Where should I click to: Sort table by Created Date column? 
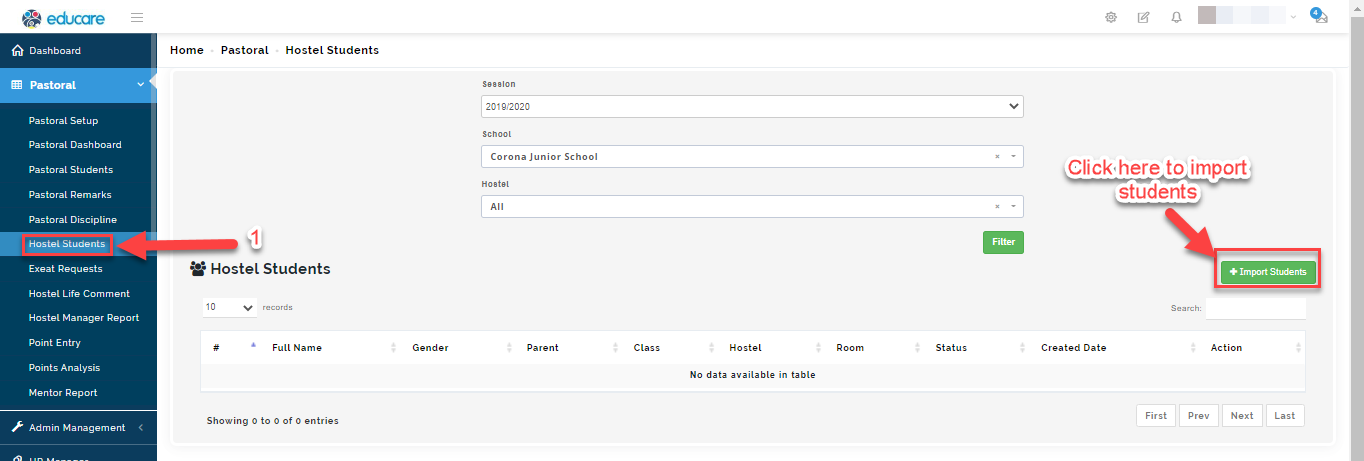(1116, 347)
